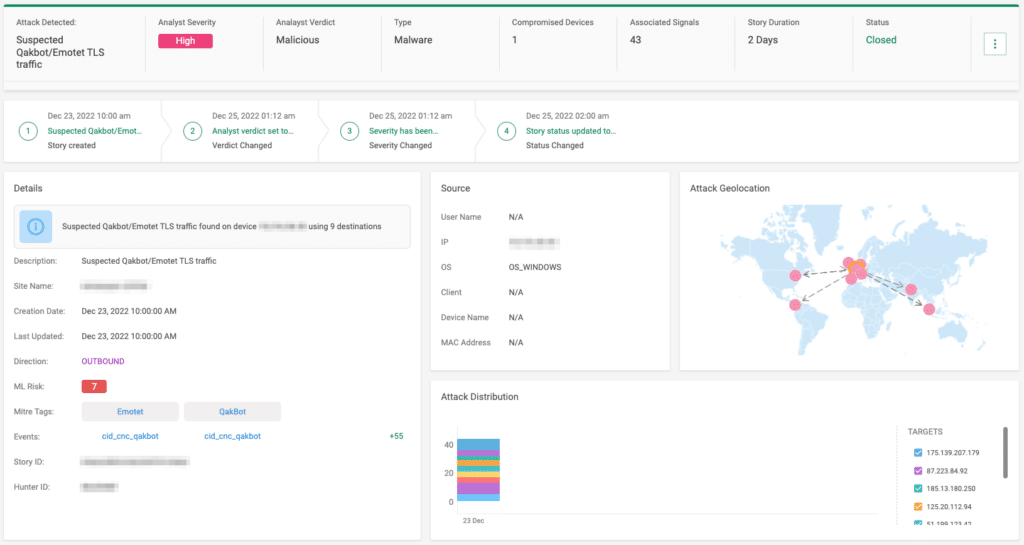Click the South Asia geolocation marker
This screenshot has height=545, width=1024.
911,289
